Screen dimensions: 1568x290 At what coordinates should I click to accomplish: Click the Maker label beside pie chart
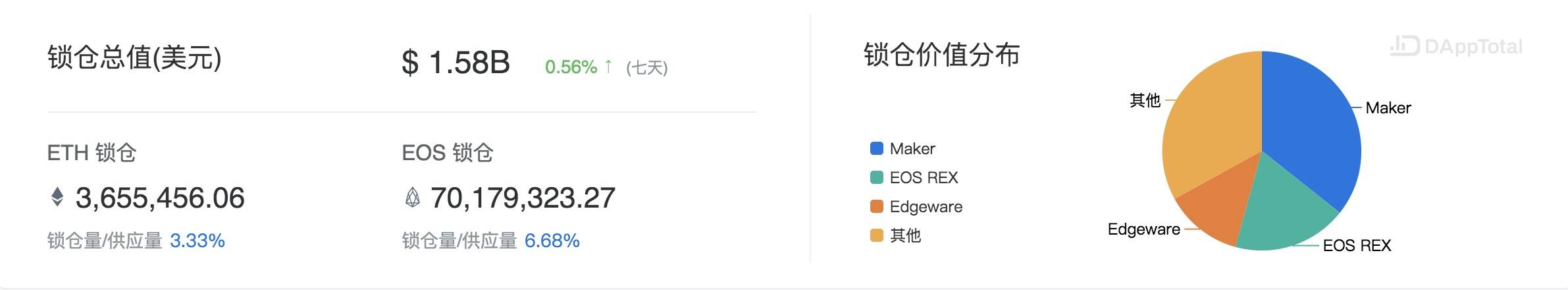(1388, 107)
